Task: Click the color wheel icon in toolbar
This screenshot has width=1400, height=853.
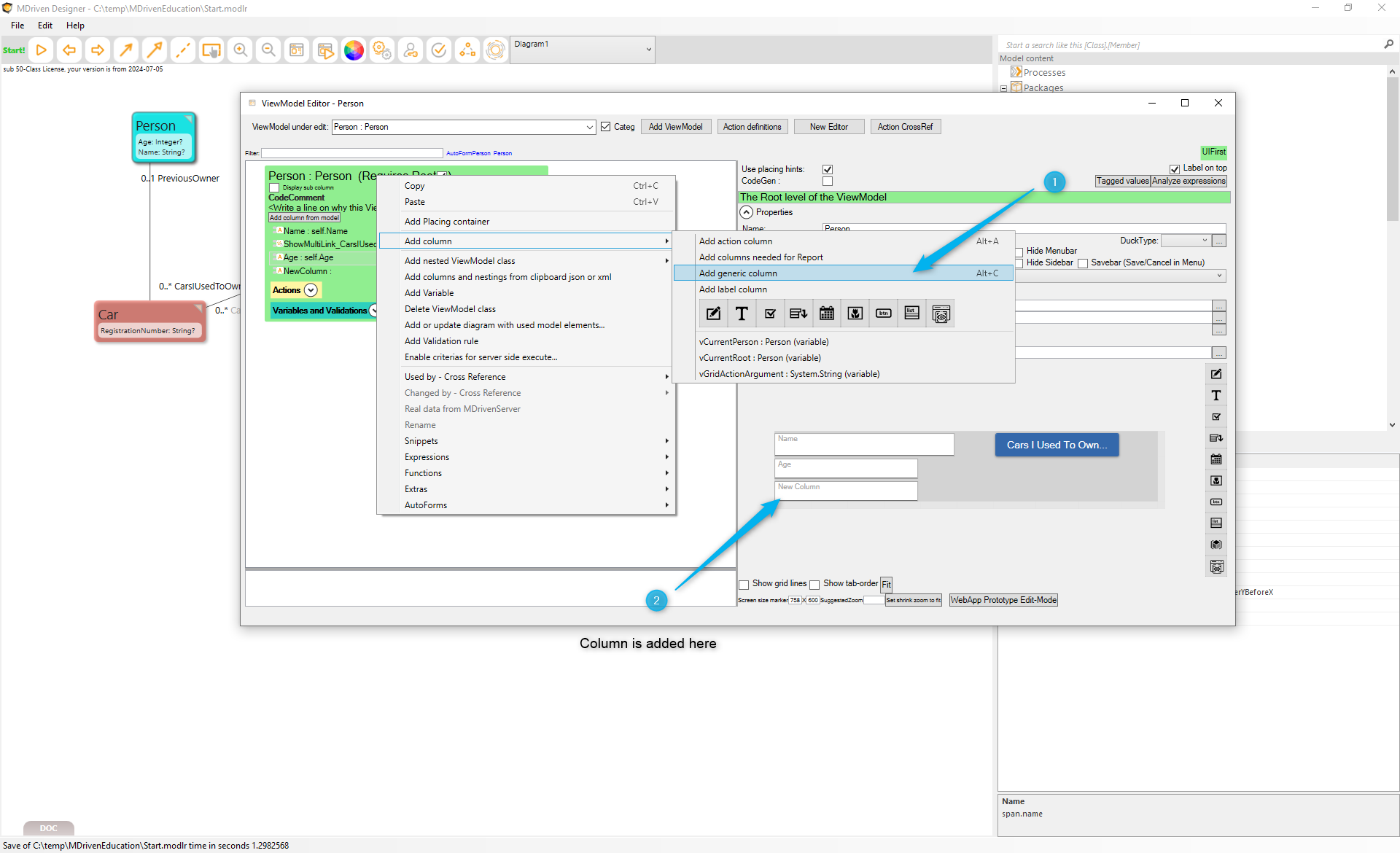Action: [x=354, y=50]
